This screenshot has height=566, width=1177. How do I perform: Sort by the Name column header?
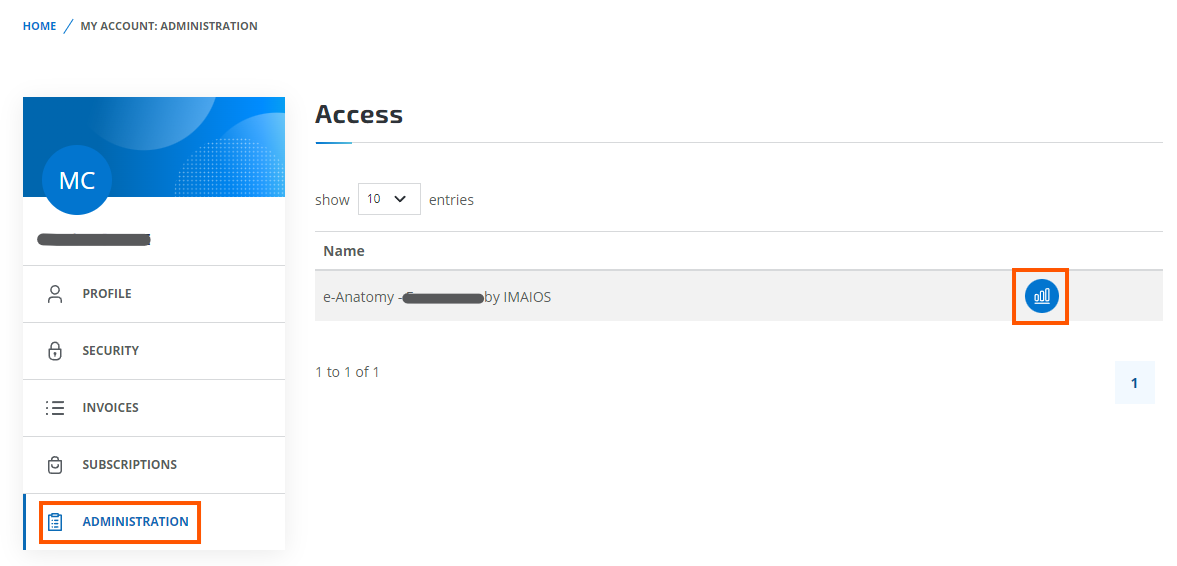tap(344, 251)
